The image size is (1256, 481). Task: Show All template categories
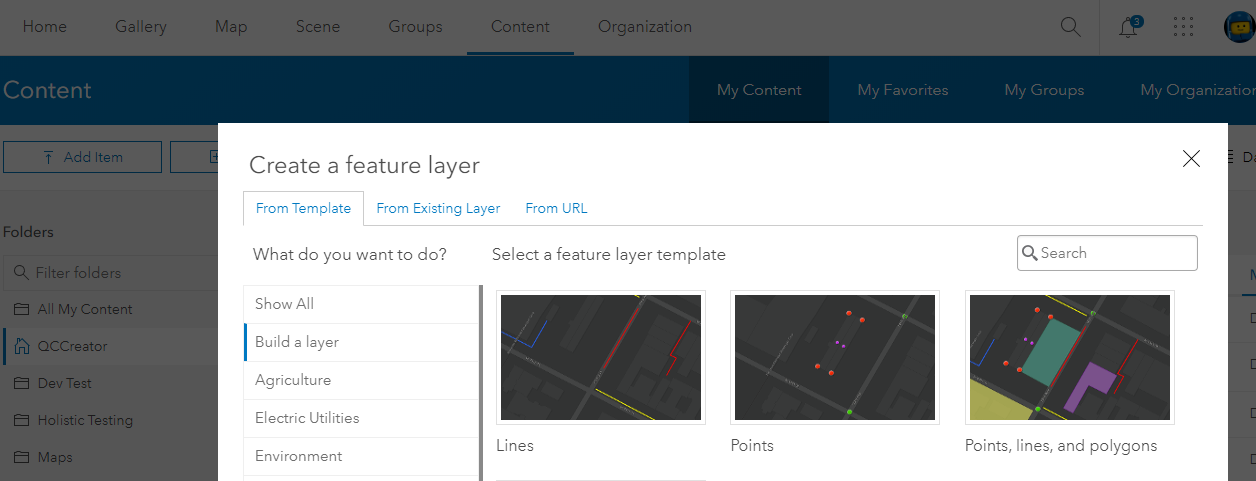(285, 304)
